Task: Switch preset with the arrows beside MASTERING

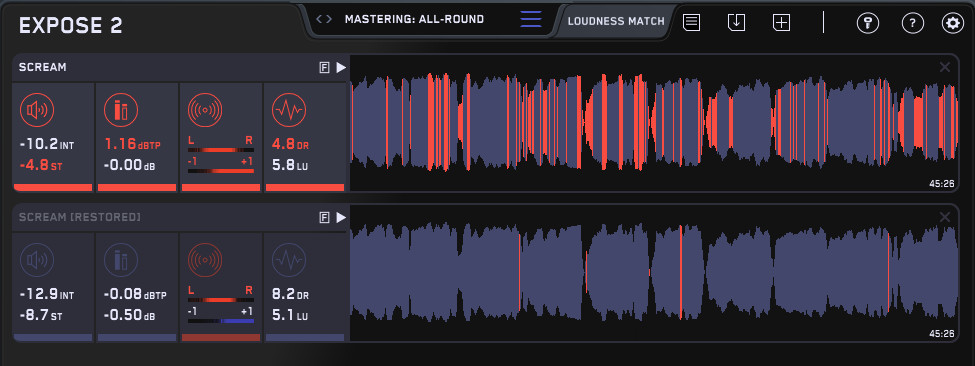Action: [x=324, y=19]
